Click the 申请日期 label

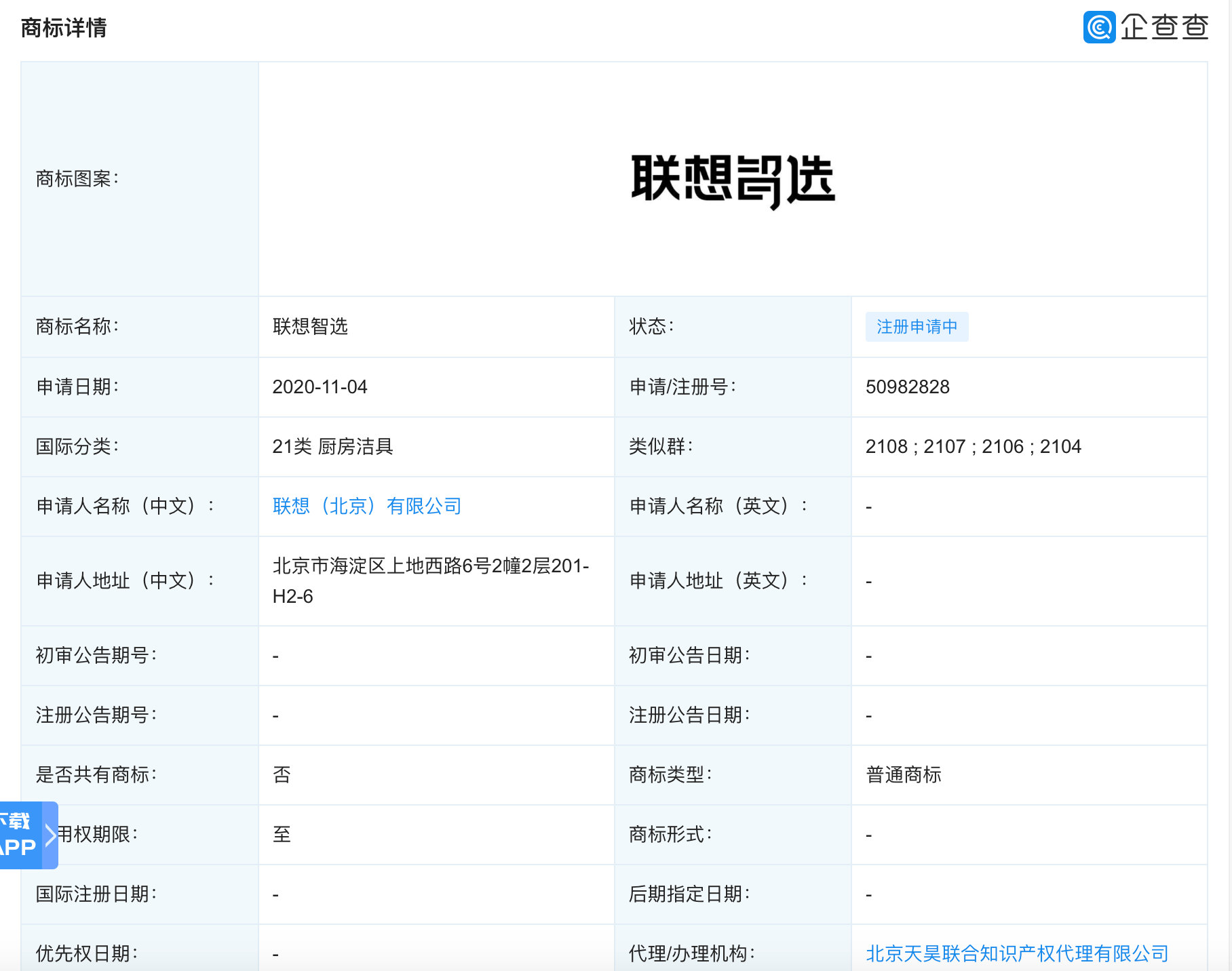coord(77,387)
